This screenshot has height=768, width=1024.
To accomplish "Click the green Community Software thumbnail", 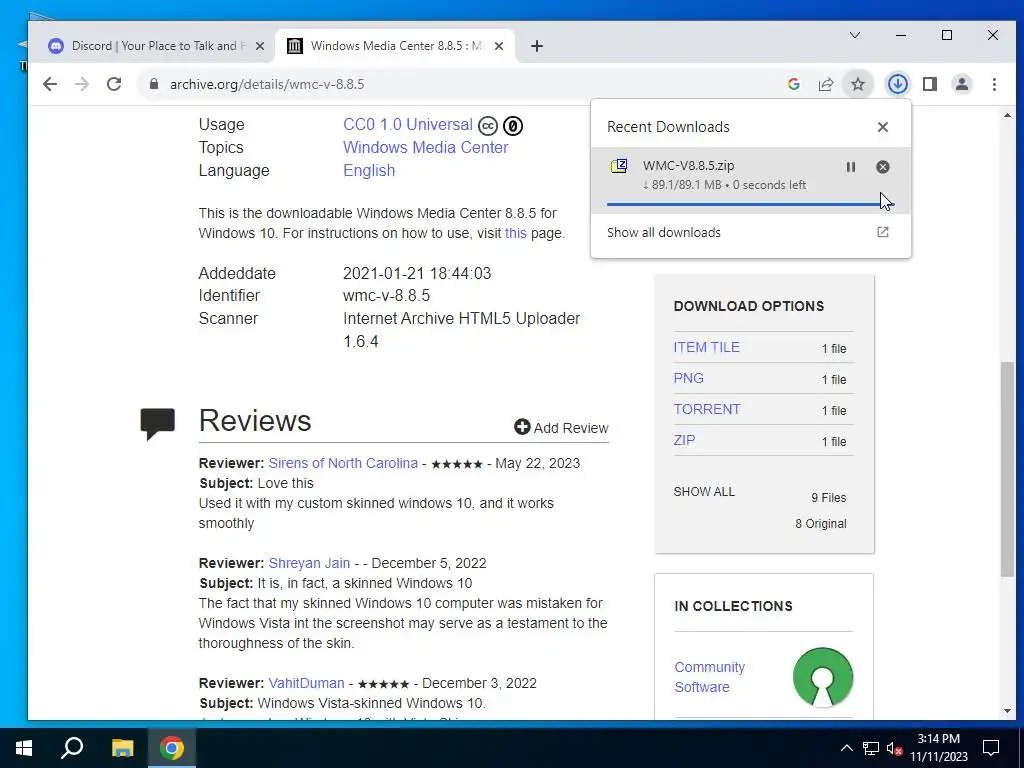I will point(822,677).
